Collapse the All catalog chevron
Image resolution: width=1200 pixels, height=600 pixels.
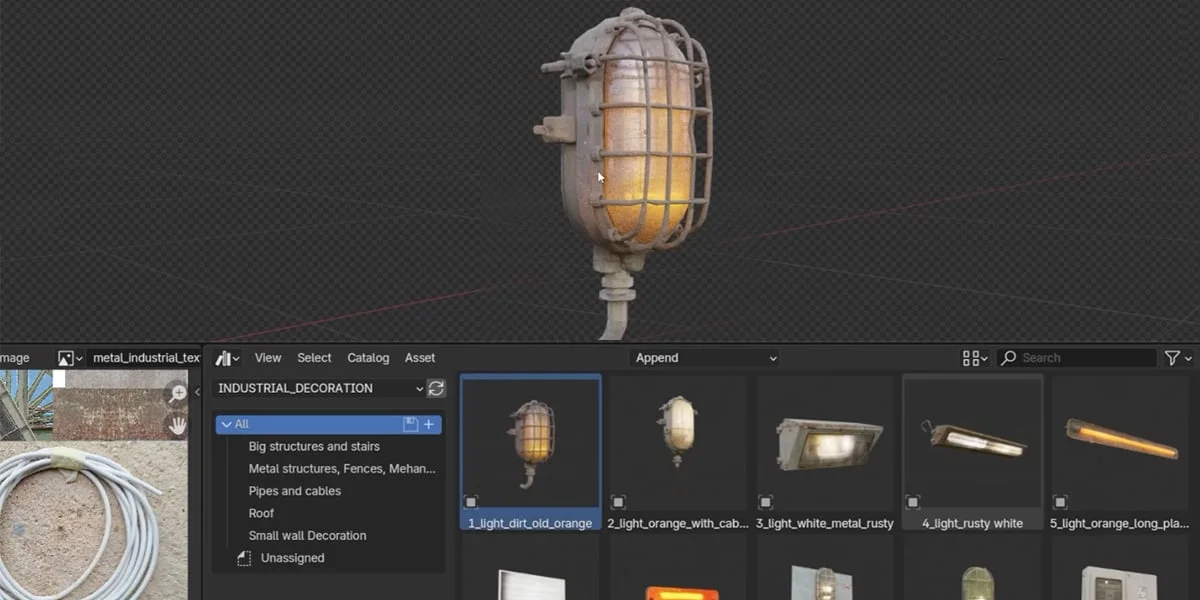pos(227,425)
